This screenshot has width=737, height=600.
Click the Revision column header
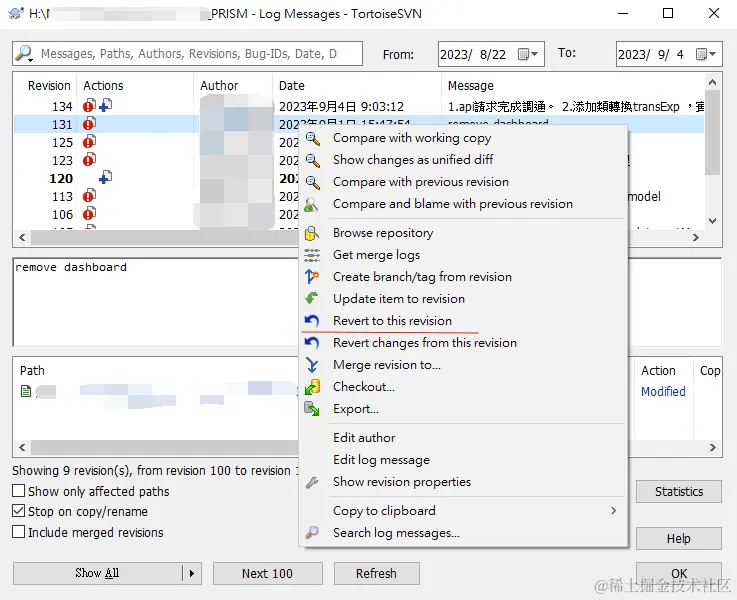pos(49,86)
